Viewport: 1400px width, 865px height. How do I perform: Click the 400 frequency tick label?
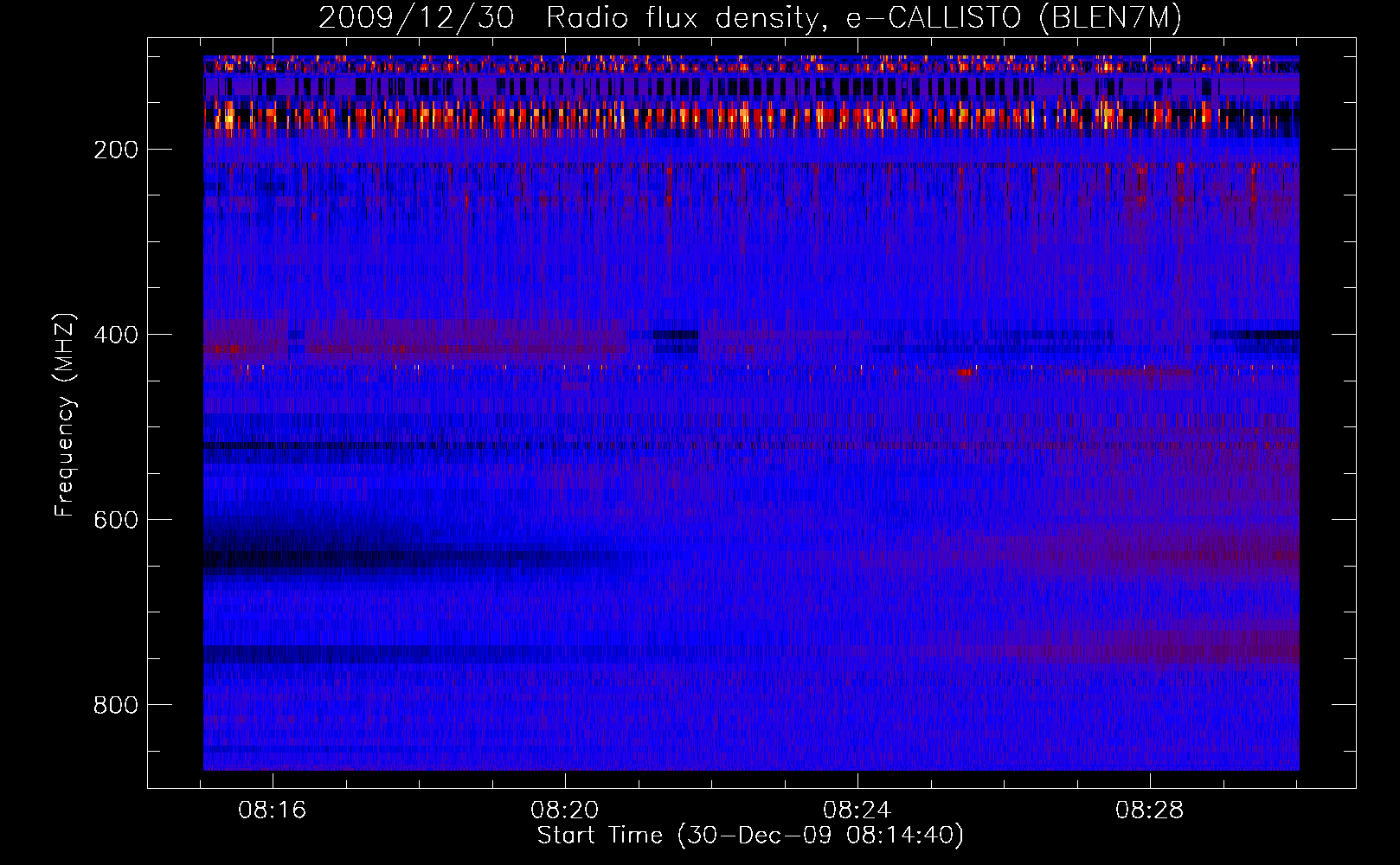[116, 335]
